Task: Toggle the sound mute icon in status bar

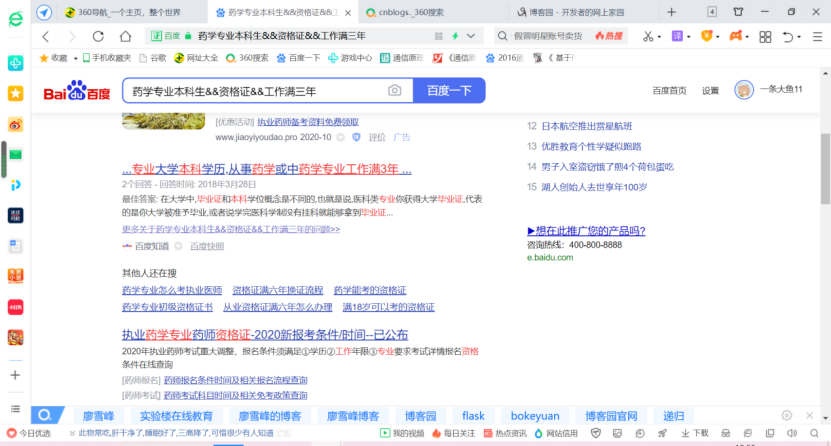Action: click(x=792, y=433)
